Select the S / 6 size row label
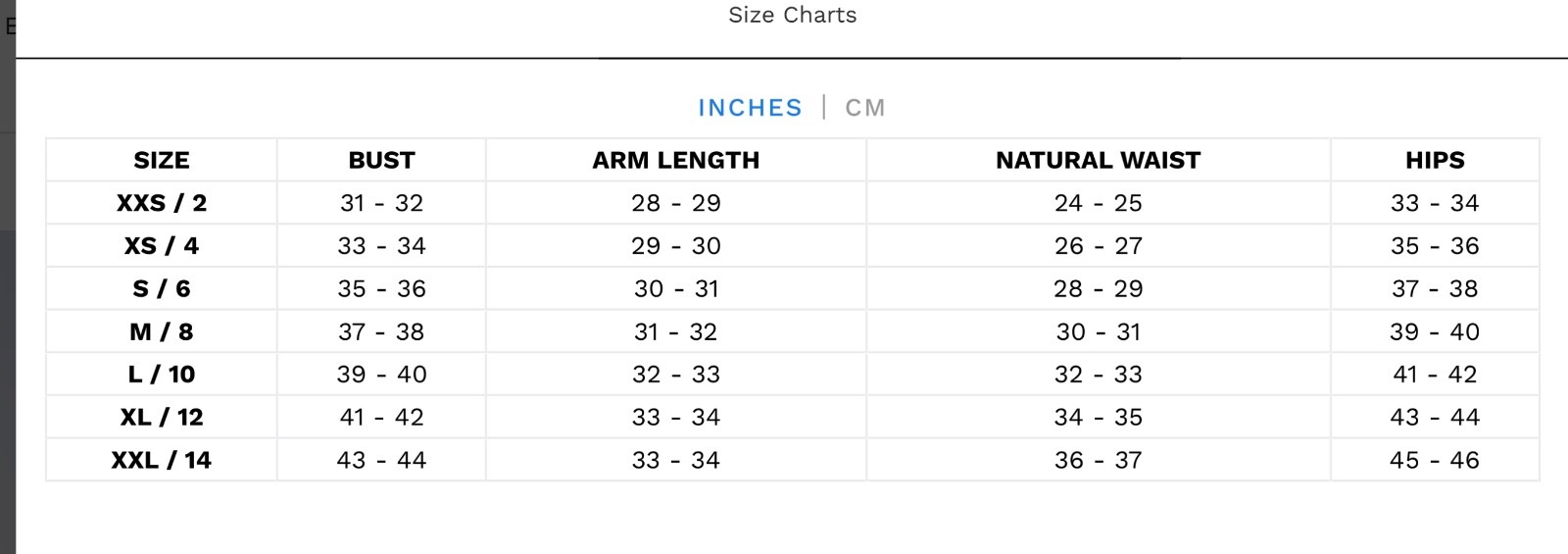This screenshot has height=554, width=1568. tap(162, 289)
